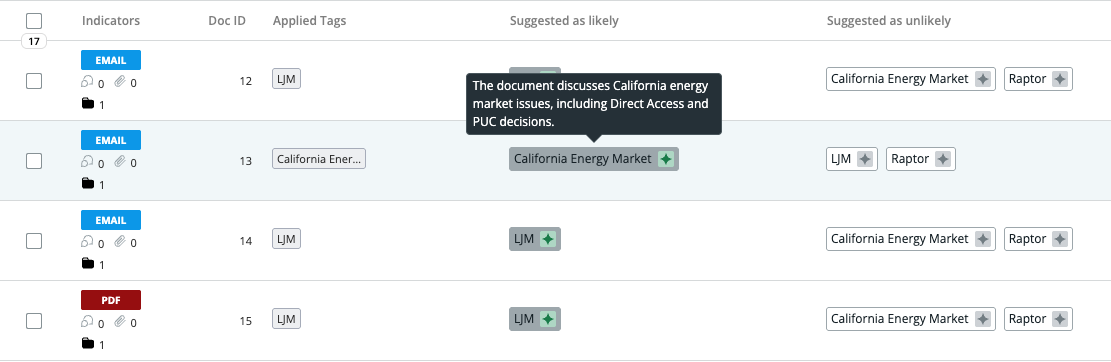Click green sparkle icon on Doc 15 LJM
Image resolution: width=1111 pixels, height=362 pixels.
coord(547,319)
